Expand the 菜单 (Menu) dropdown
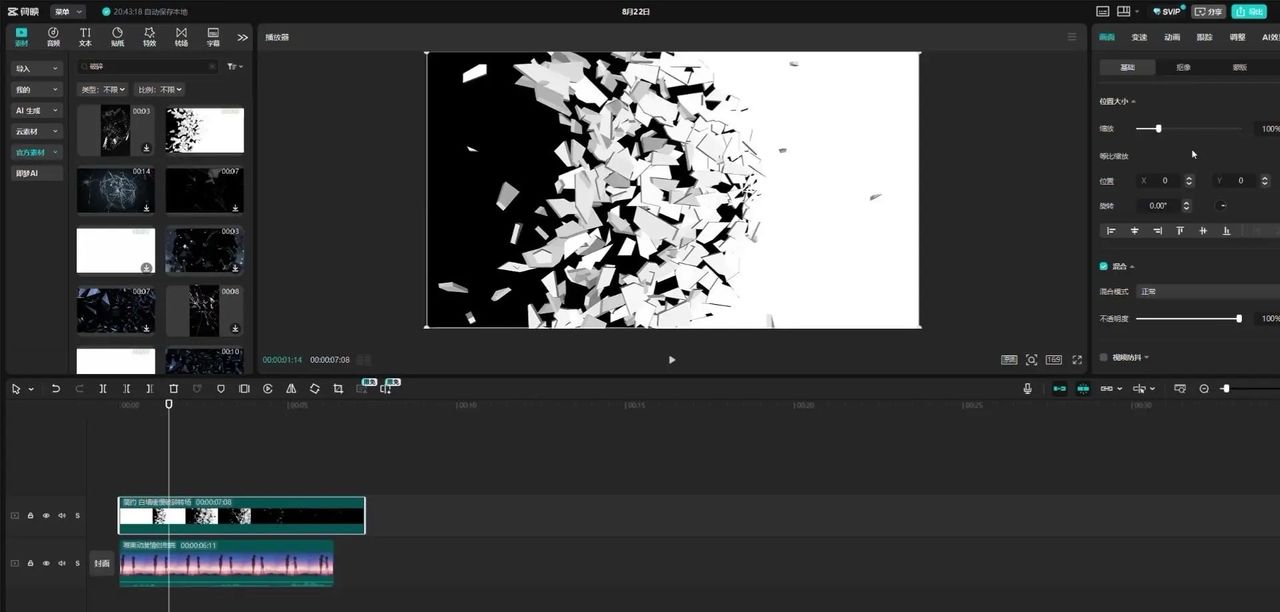The image size is (1280, 612). (x=68, y=12)
